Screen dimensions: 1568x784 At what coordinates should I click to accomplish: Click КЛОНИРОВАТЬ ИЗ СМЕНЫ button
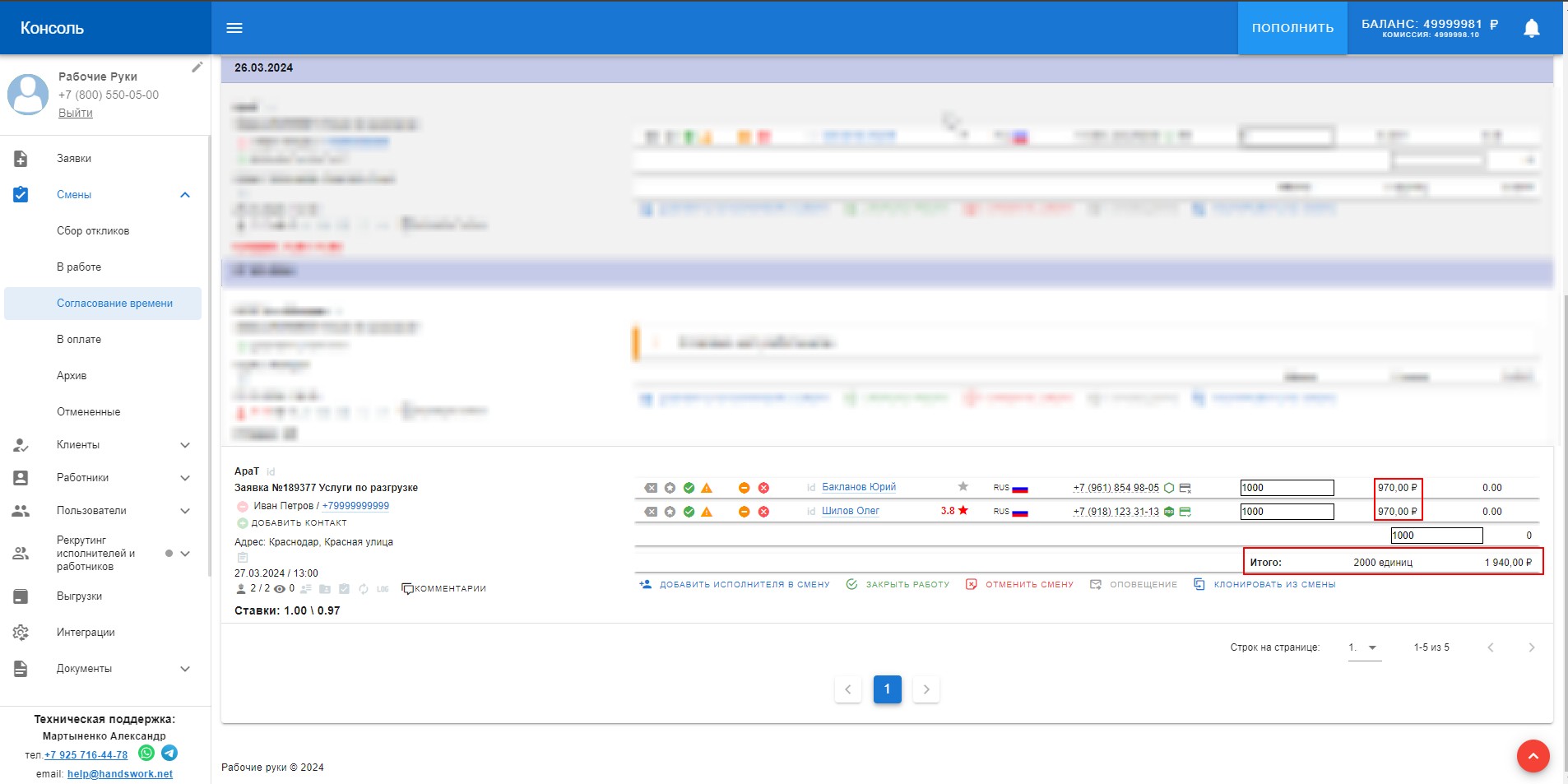pyautogui.click(x=1264, y=584)
